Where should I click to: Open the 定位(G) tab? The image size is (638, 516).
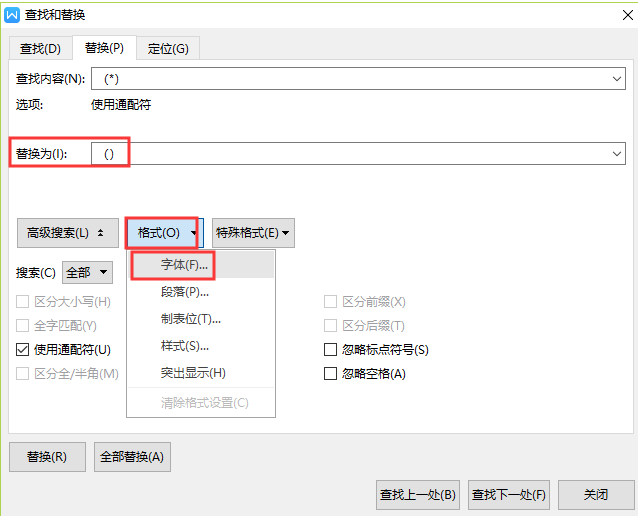(x=168, y=48)
